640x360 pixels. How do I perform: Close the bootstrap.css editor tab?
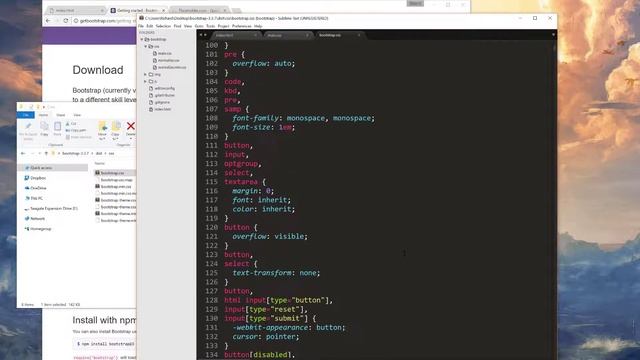pyautogui.click(x=359, y=36)
